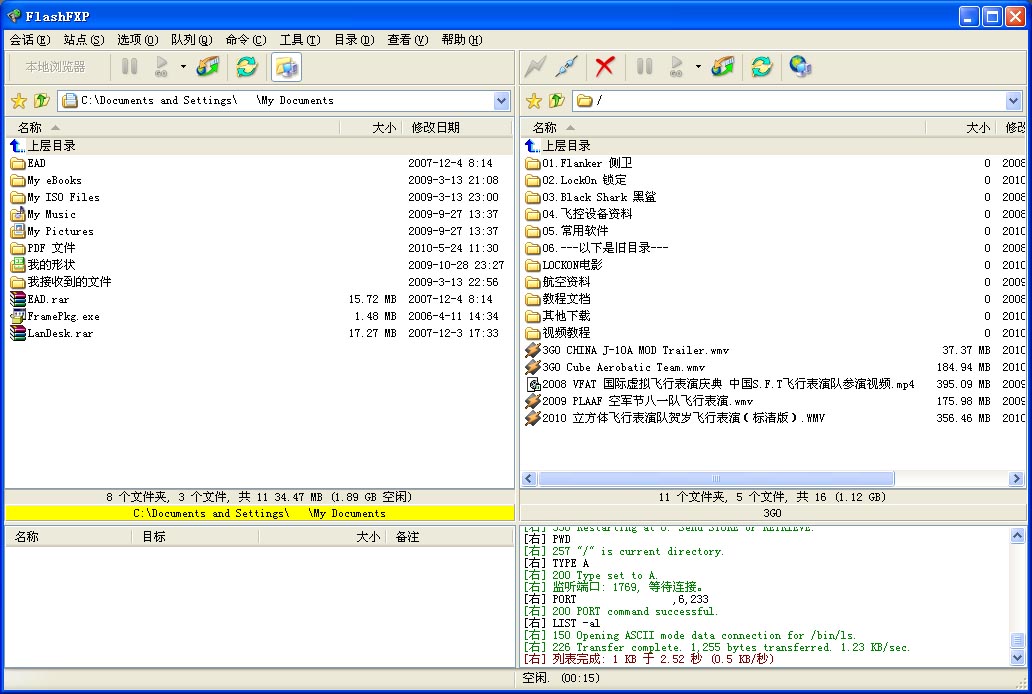The width and height of the screenshot is (1032, 694).
Task: Open the 会话(F) menu
Action: coord(30,40)
